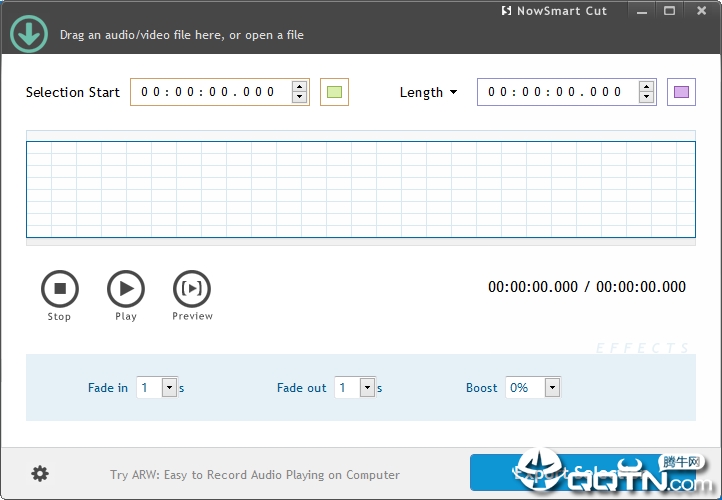722x500 pixels.
Task: Increase Length time with up arrow
Action: point(646,87)
